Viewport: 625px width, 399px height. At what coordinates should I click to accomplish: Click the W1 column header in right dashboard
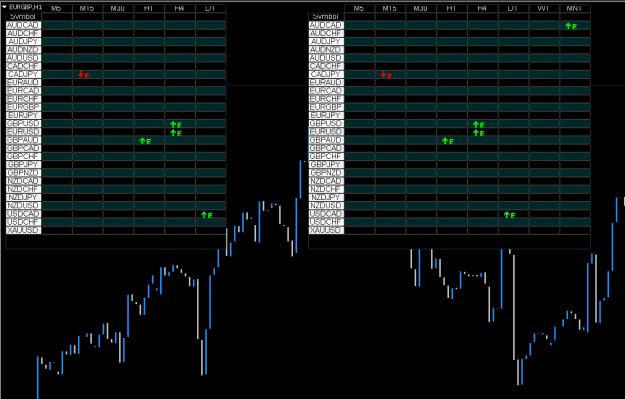(x=544, y=8)
